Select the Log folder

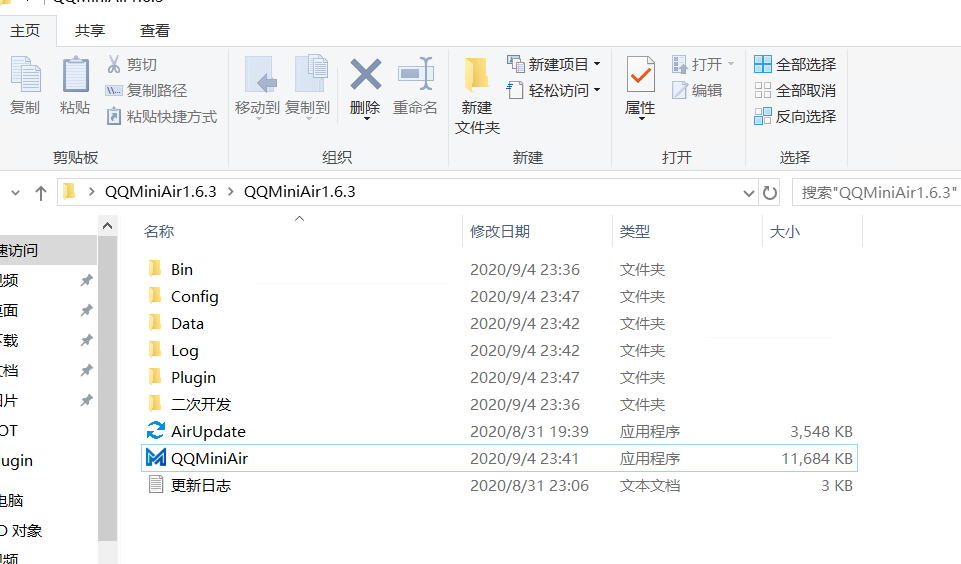(x=184, y=350)
